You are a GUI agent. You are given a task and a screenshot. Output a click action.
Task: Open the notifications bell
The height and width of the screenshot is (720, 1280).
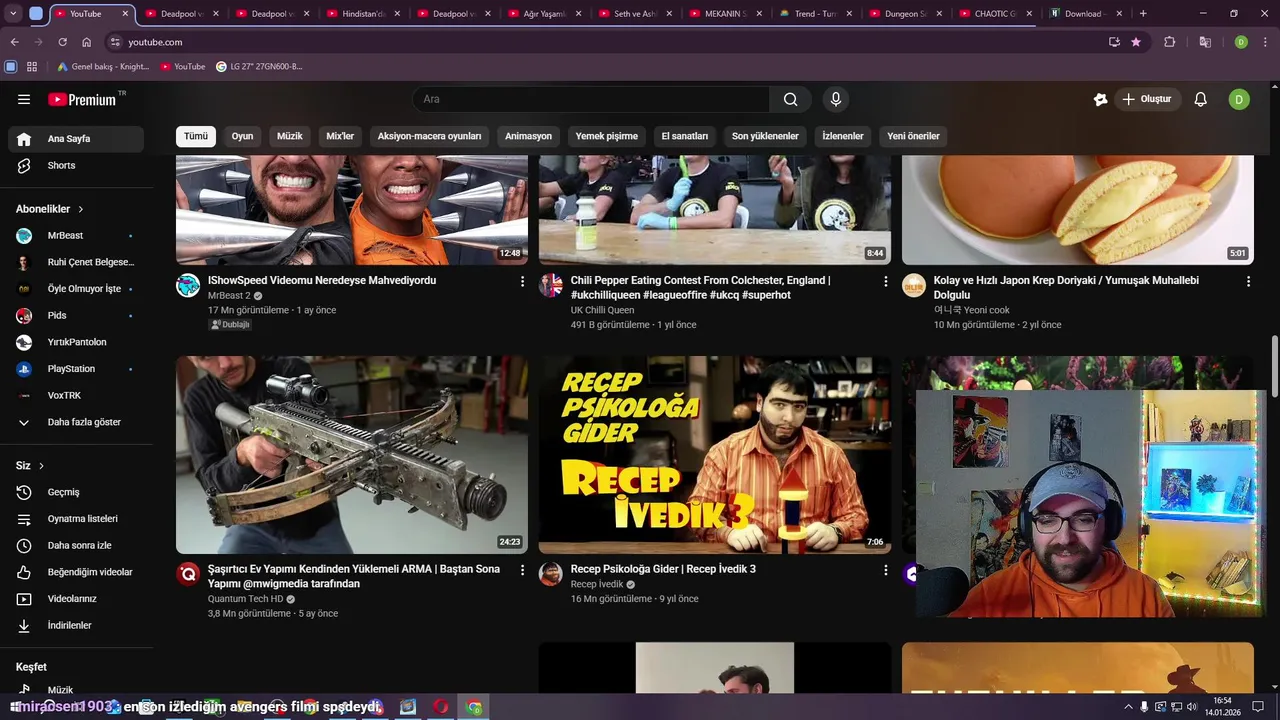click(x=1201, y=99)
